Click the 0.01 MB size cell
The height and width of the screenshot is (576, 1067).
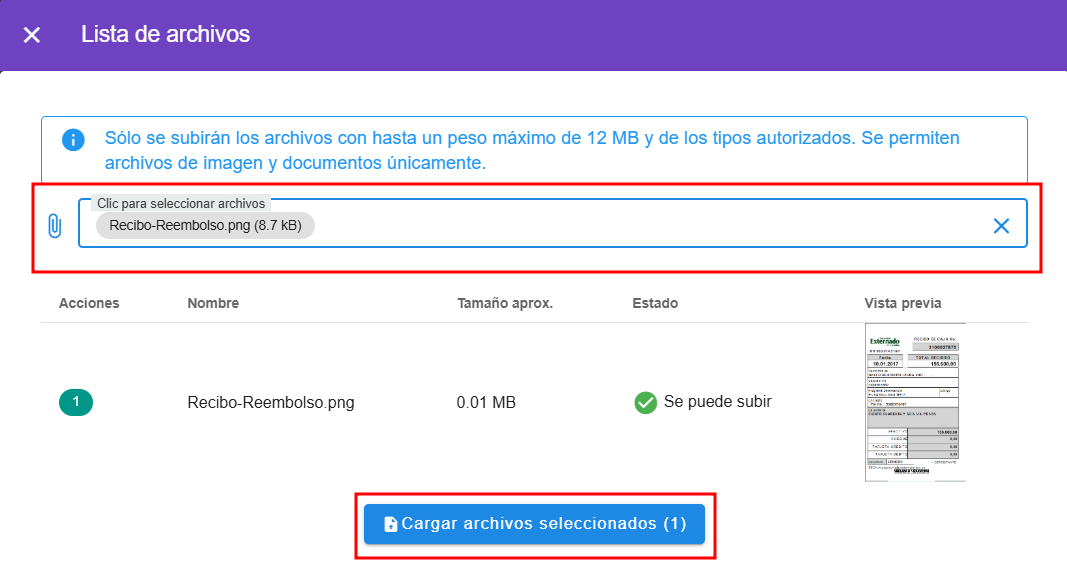[x=486, y=403]
